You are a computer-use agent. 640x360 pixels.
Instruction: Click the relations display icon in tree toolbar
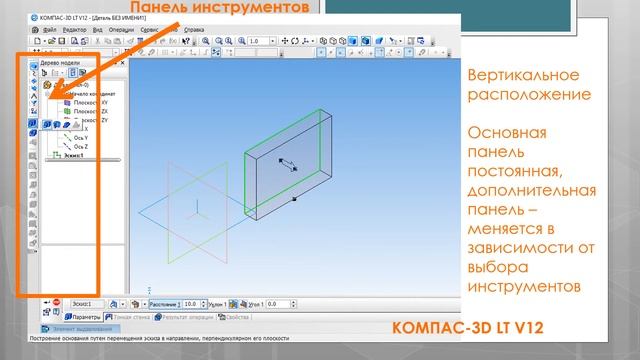[x=82, y=73]
